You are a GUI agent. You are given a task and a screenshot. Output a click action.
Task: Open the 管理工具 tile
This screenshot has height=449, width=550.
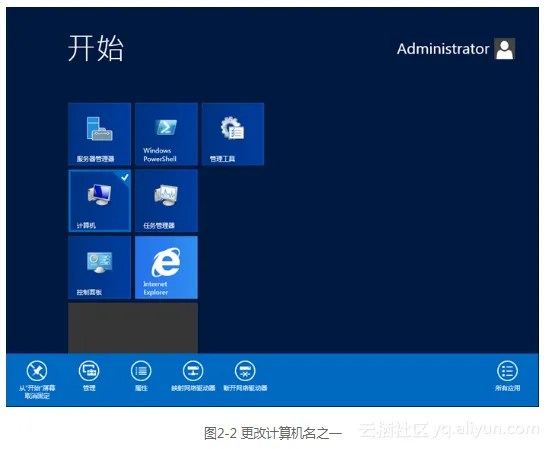233,134
